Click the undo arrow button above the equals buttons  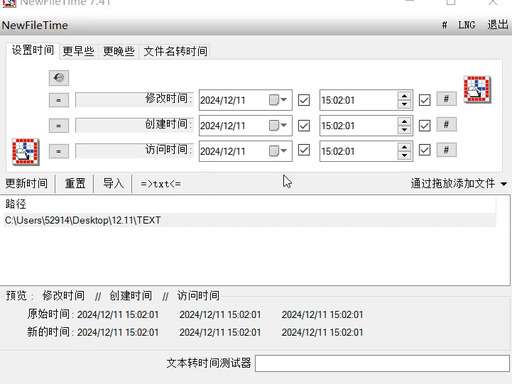coord(59,78)
